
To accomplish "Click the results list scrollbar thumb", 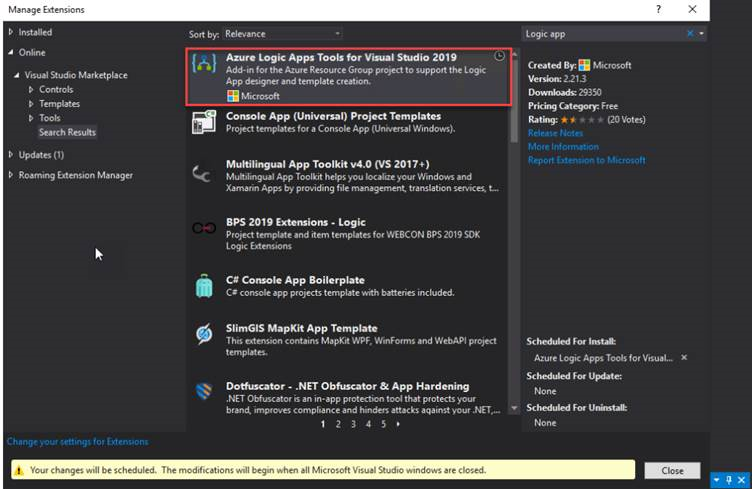I will 514,101.
